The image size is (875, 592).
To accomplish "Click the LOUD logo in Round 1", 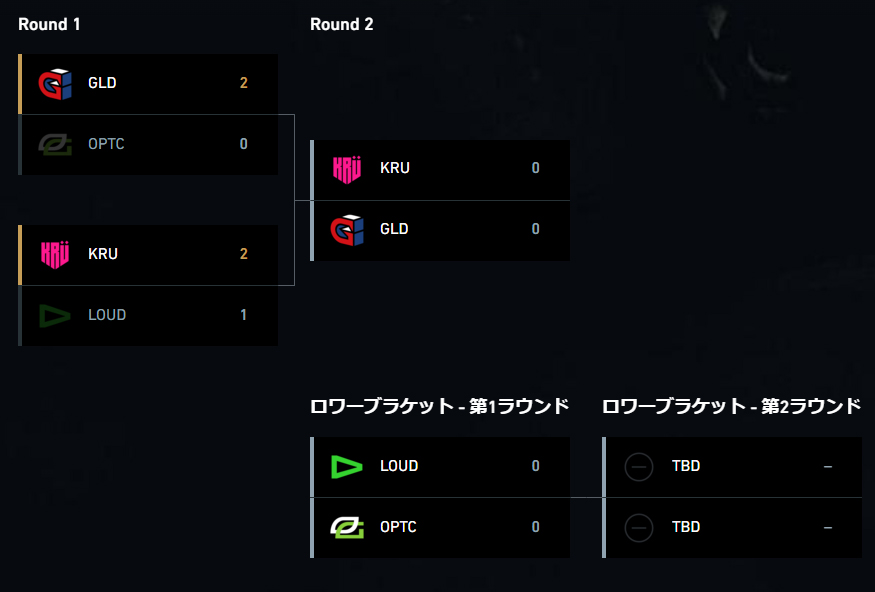I will pyautogui.click(x=55, y=316).
